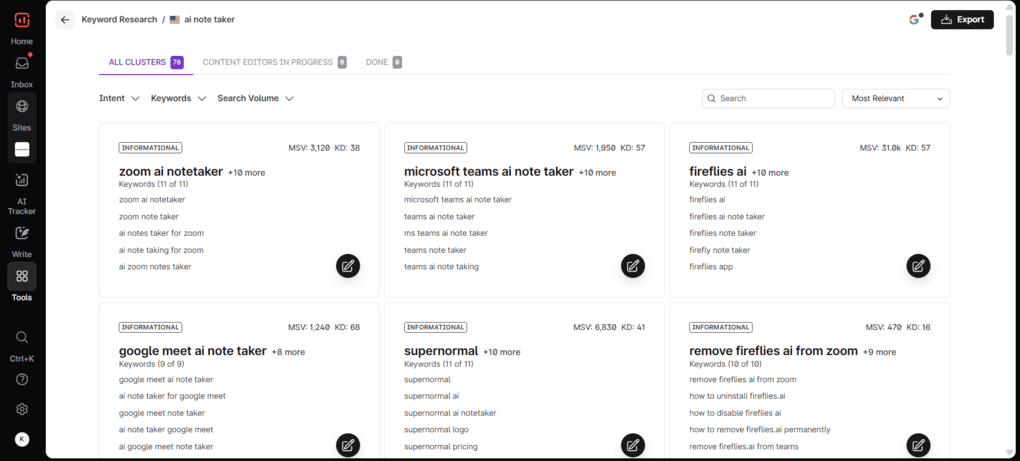
Task: Select the keyword 'zoom note taker'
Action: (149, 217)
